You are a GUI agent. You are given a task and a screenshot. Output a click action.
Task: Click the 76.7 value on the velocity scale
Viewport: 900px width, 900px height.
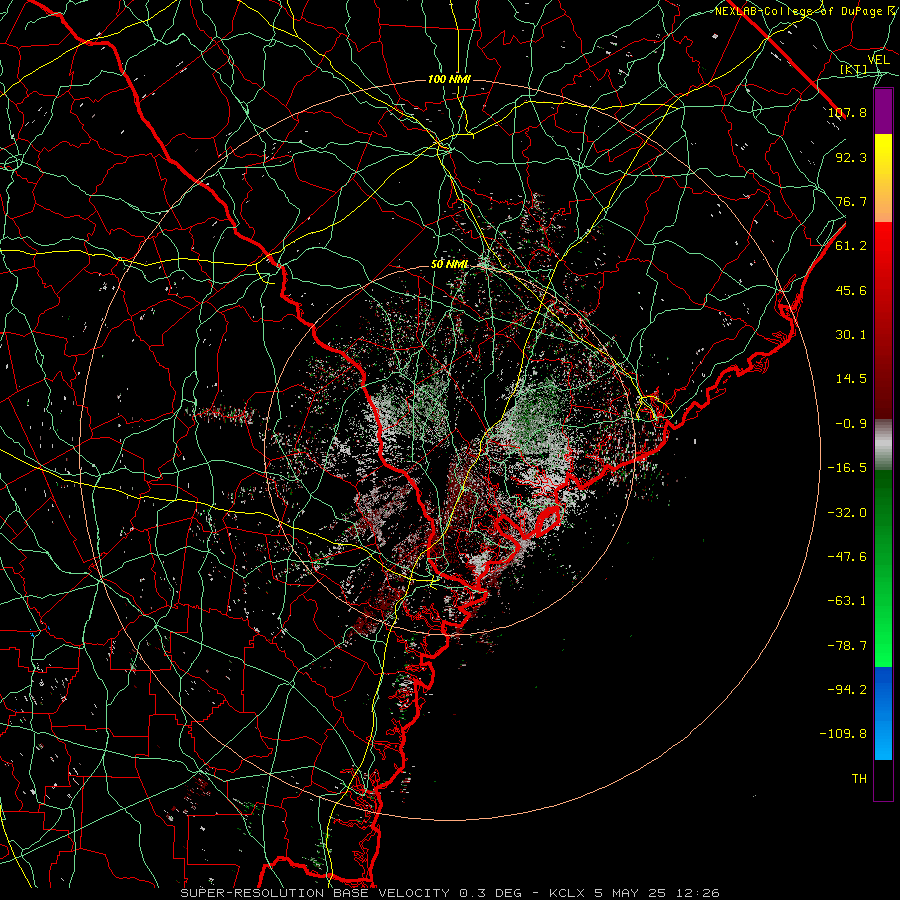pos(851,201)
